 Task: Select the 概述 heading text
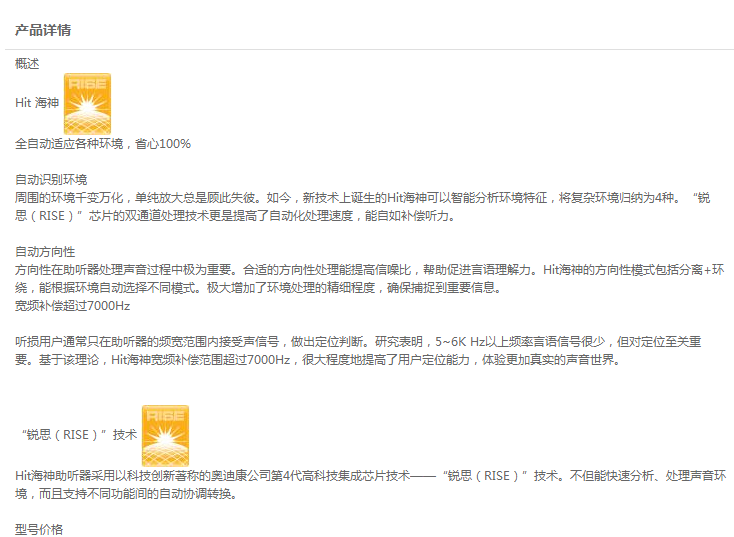point(27,63)
